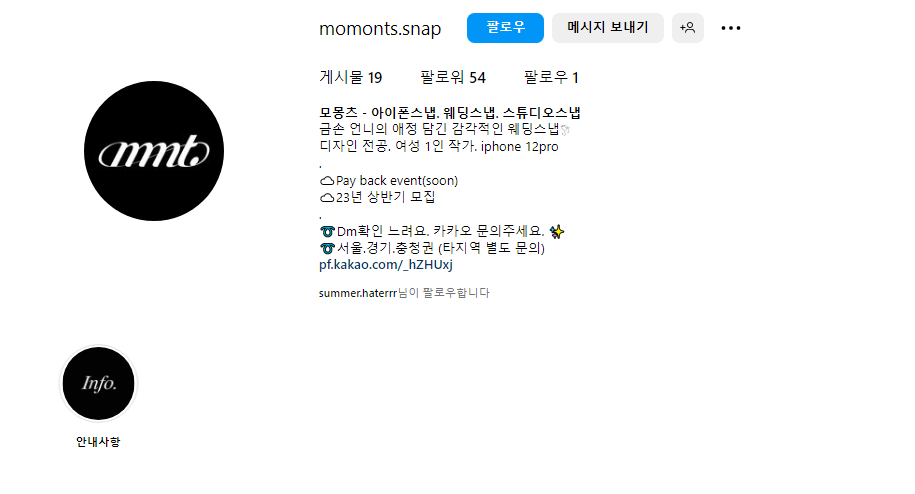Click the telephone emoji before Dm확인 line
The image size is (915, 494).
327,232
